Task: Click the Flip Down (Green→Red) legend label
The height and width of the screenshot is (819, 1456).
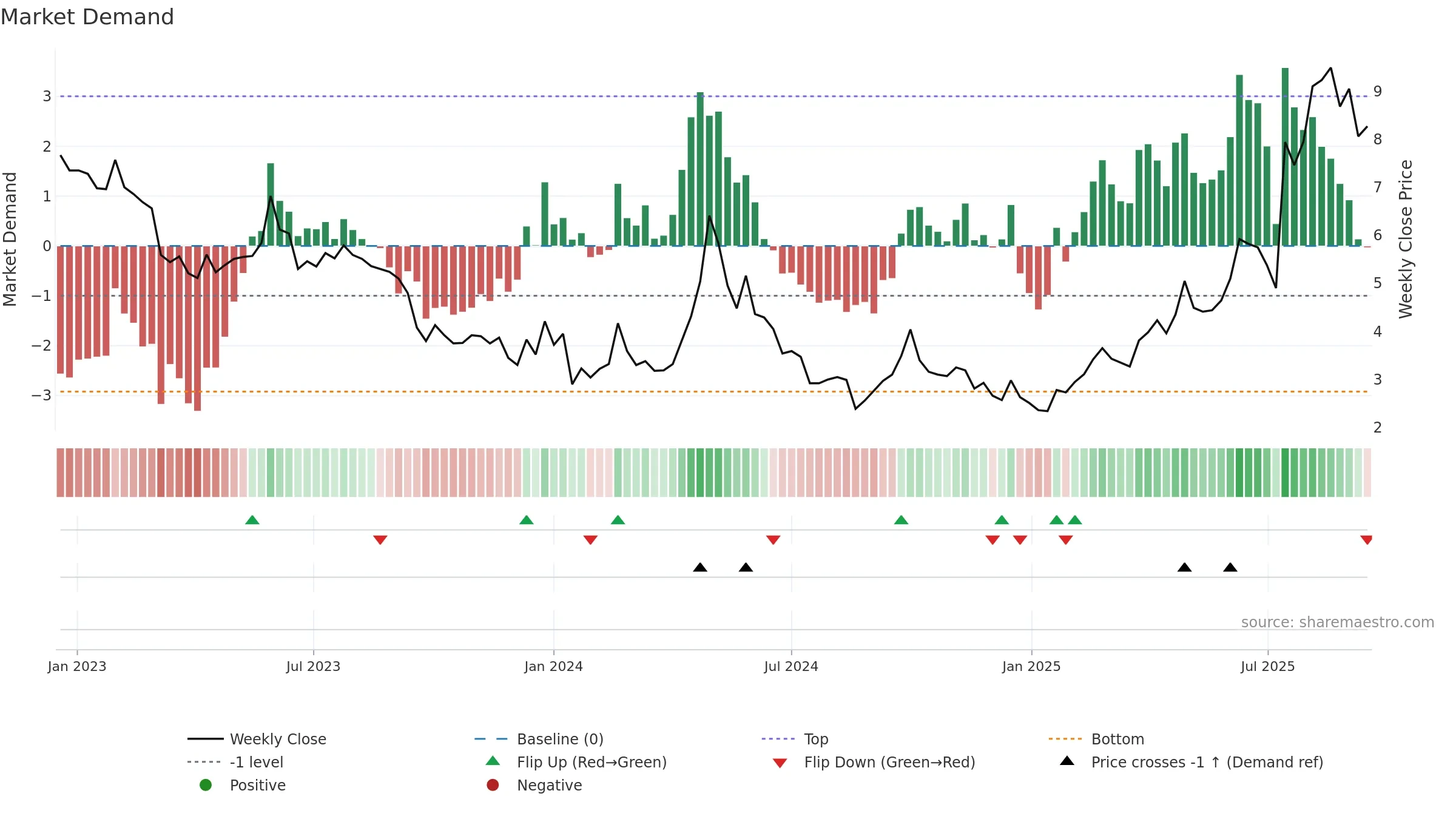Action: (x=889, y=762)
